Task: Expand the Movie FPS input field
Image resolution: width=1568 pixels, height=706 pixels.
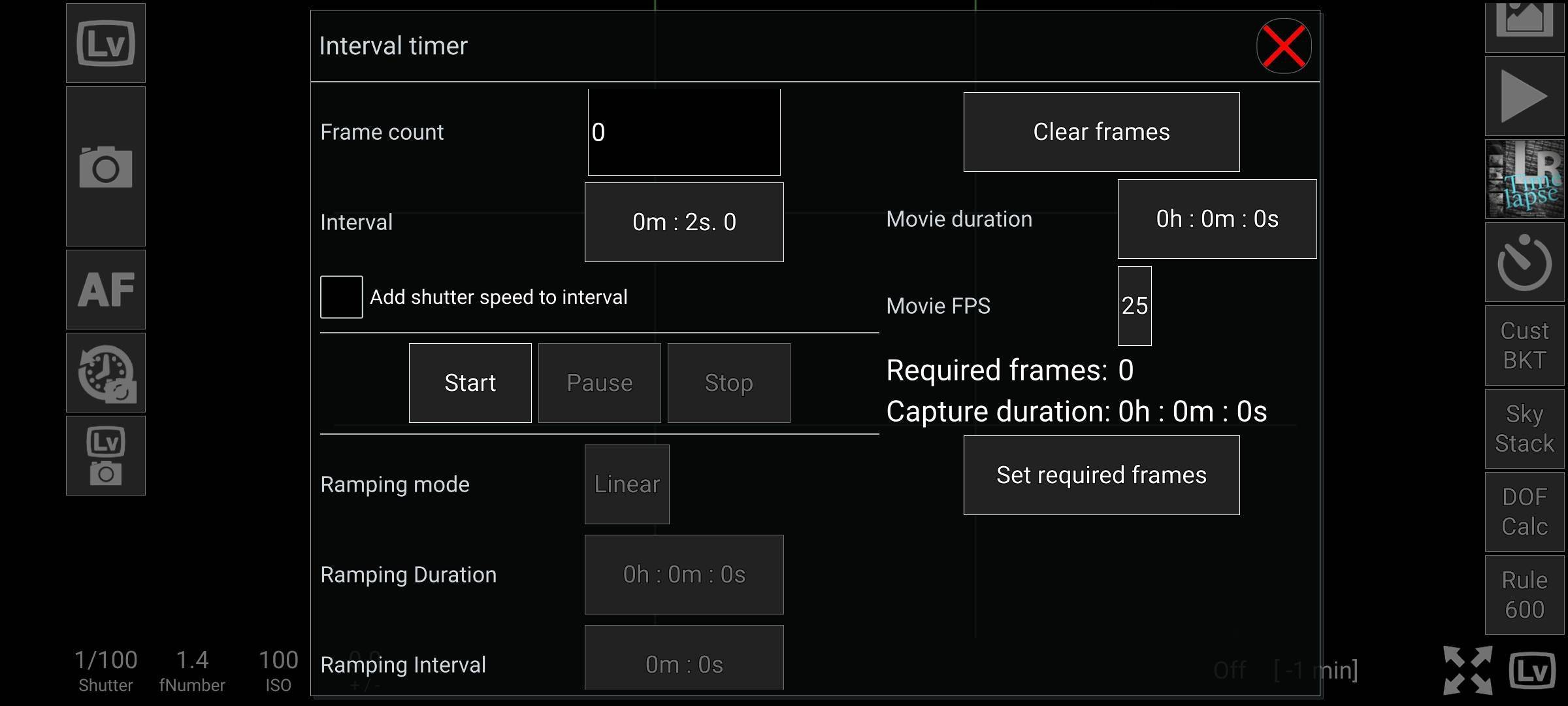Action: (x=1135, y=305)
